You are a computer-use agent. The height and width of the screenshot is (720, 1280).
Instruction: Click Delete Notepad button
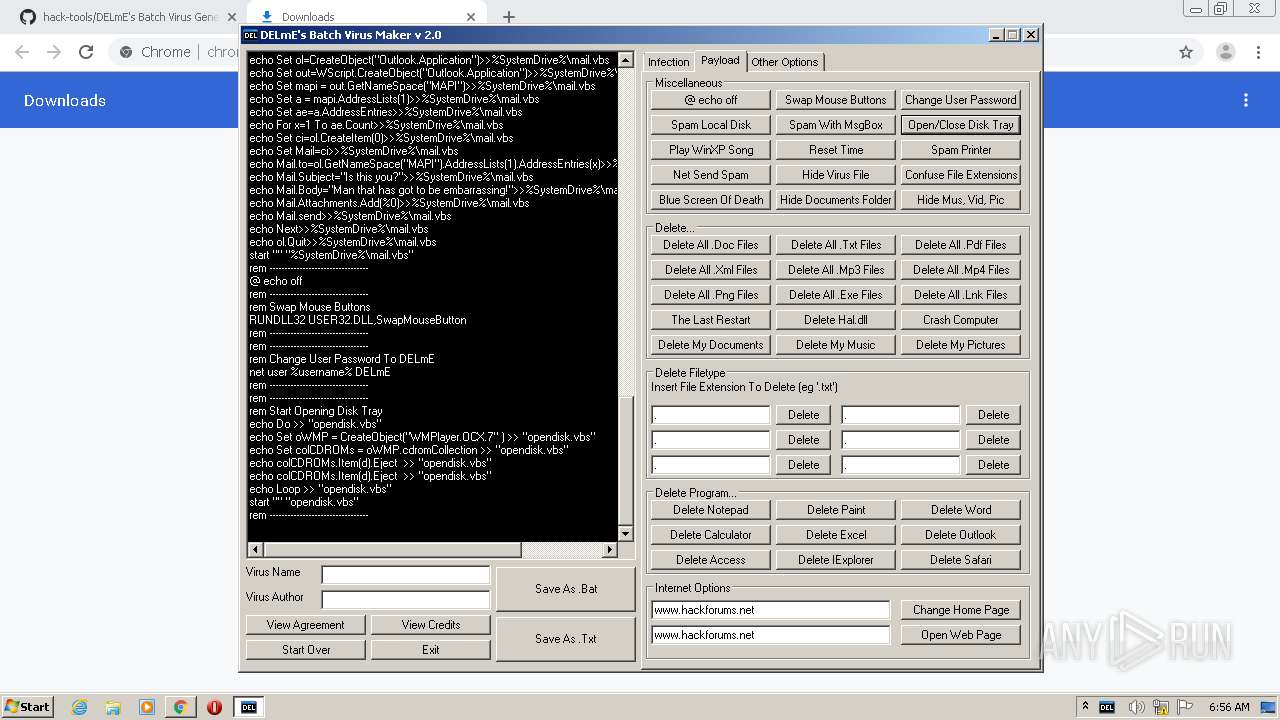point(711,510)
